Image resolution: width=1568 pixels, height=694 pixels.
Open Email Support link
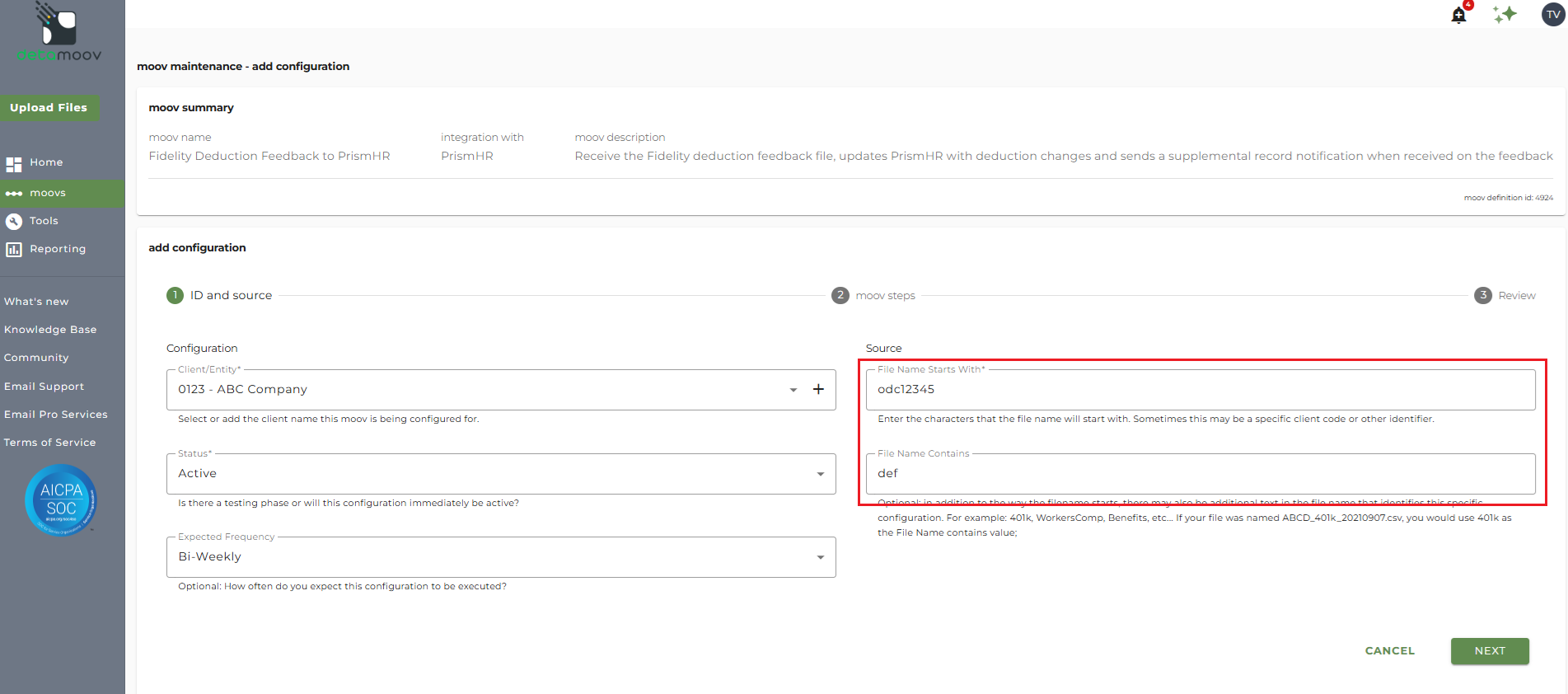(44, 387)
